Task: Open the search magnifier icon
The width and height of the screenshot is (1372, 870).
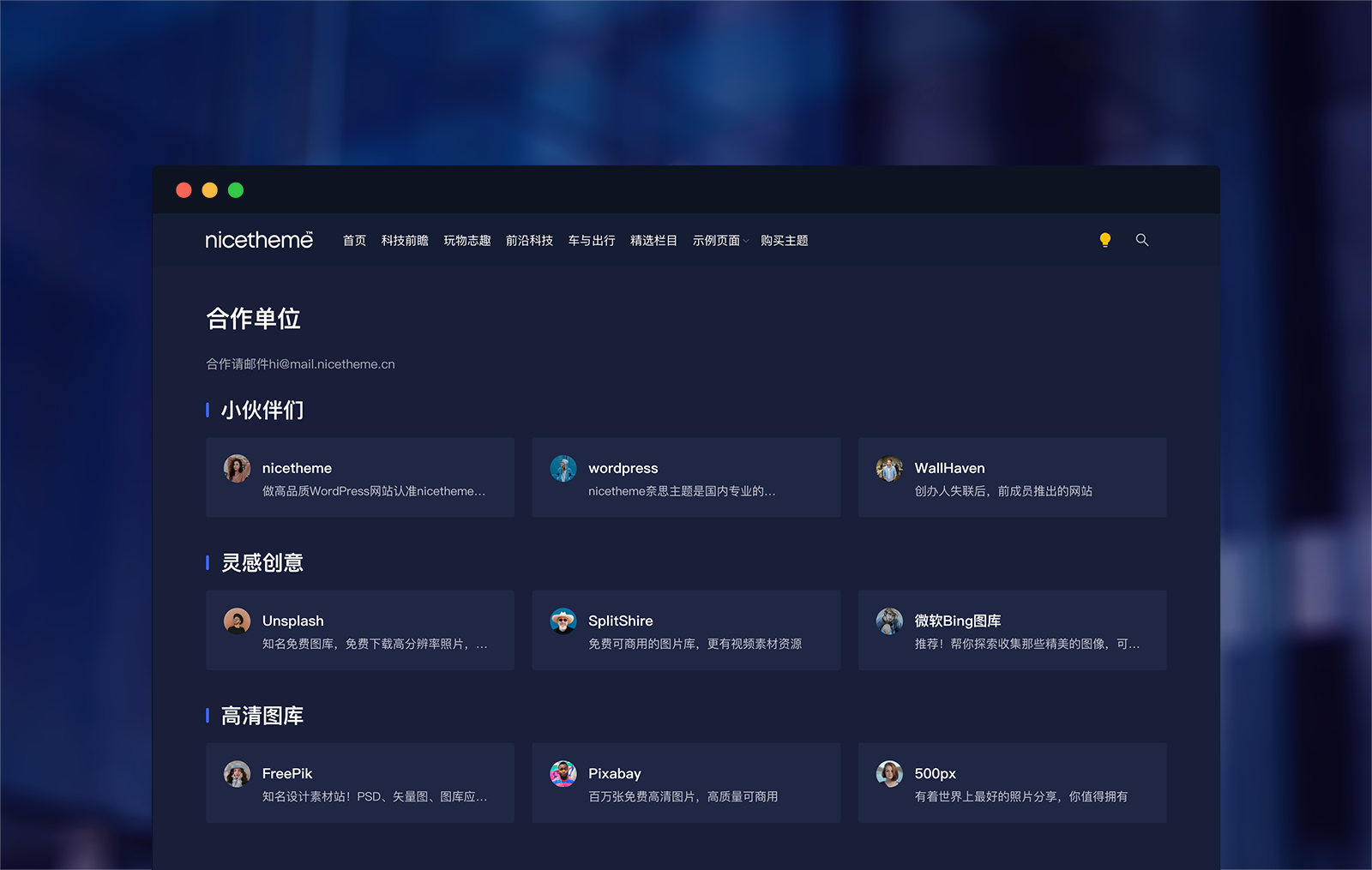Action: click(1142, 240)
